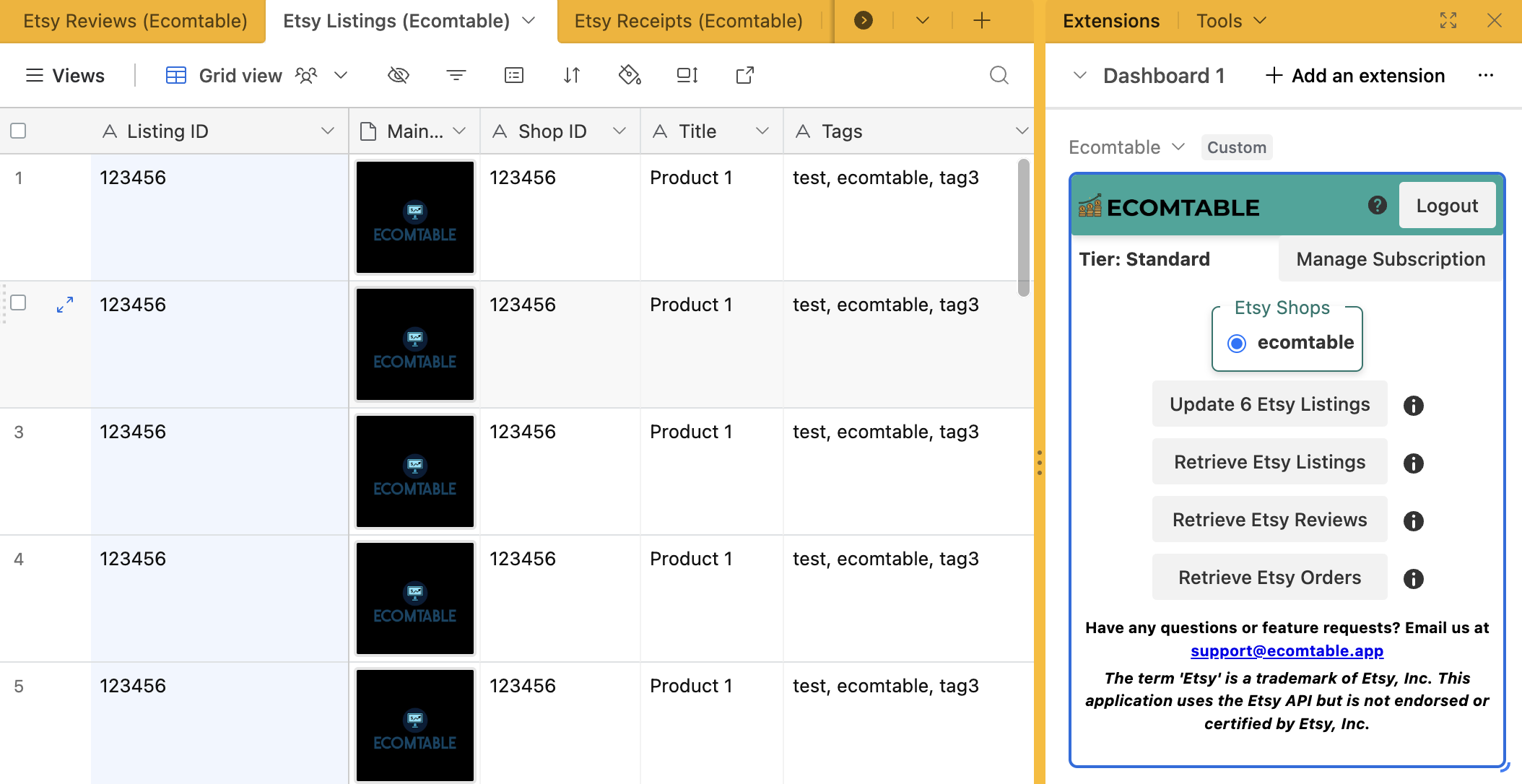Open support@ecomtable.app email link
This screenshot has width=1522, height=784.
1287,650
